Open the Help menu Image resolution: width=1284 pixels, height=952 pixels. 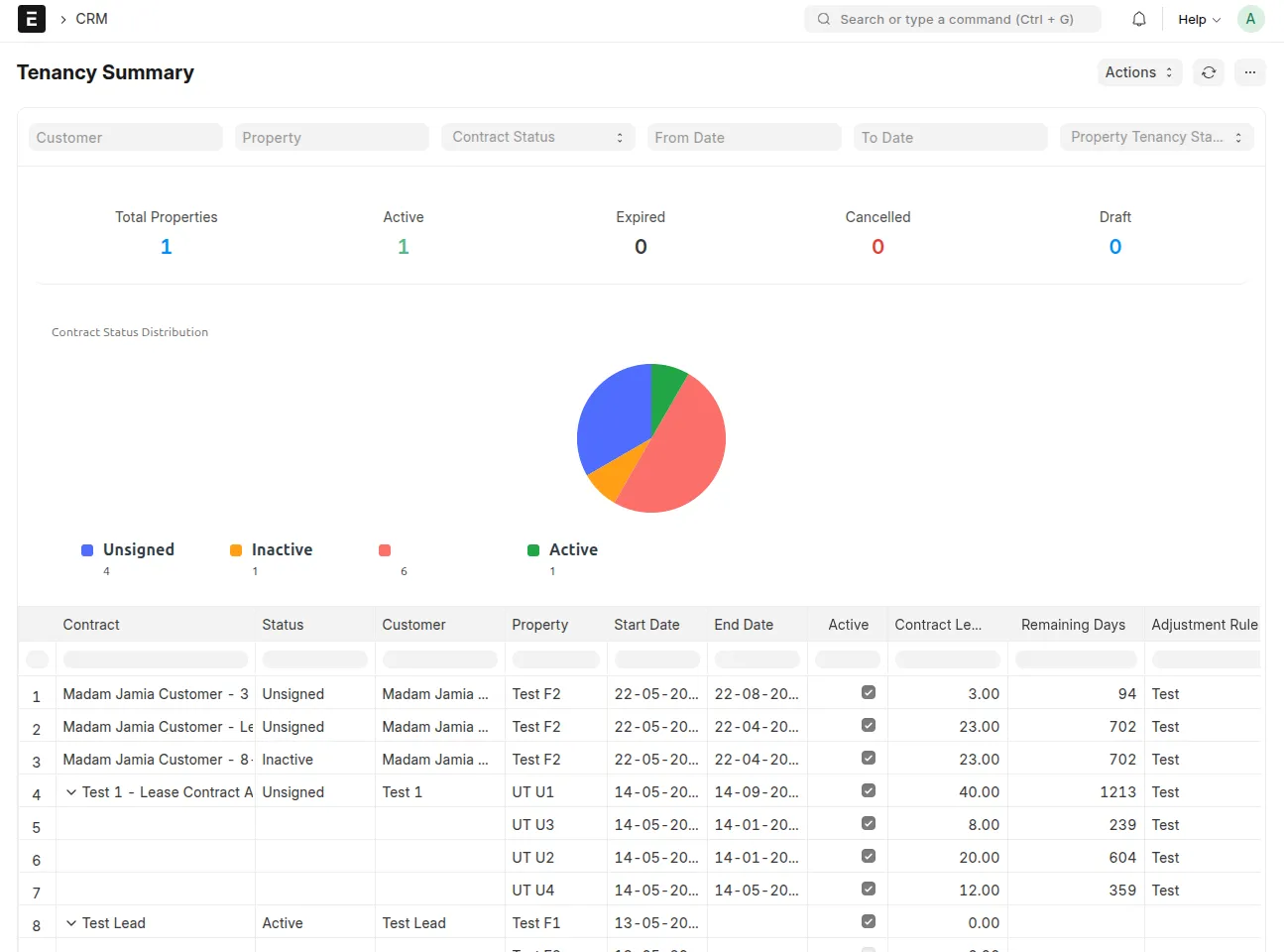point(1200,19)
